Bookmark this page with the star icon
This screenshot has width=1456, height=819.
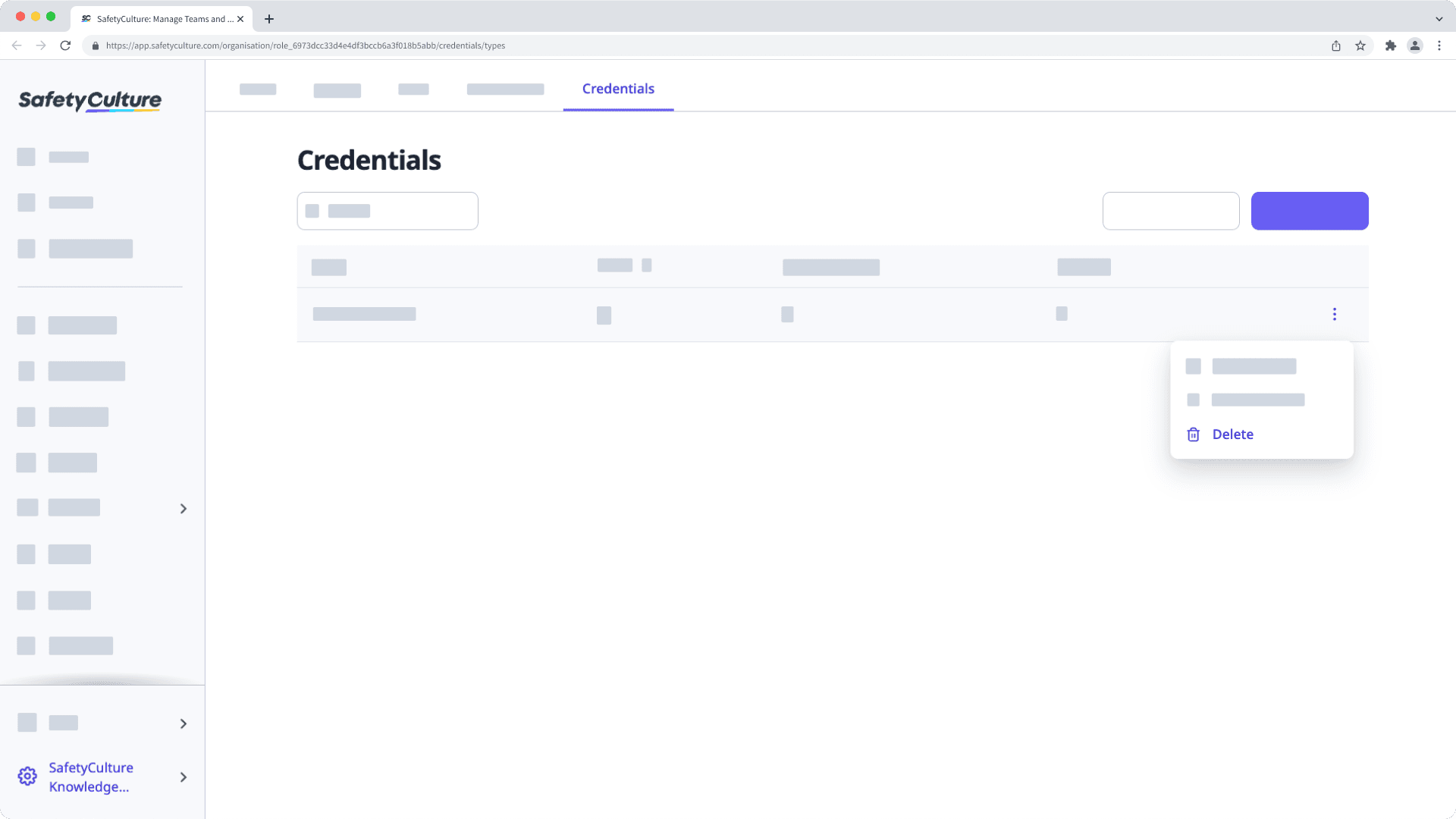[x=1359, y=45]
